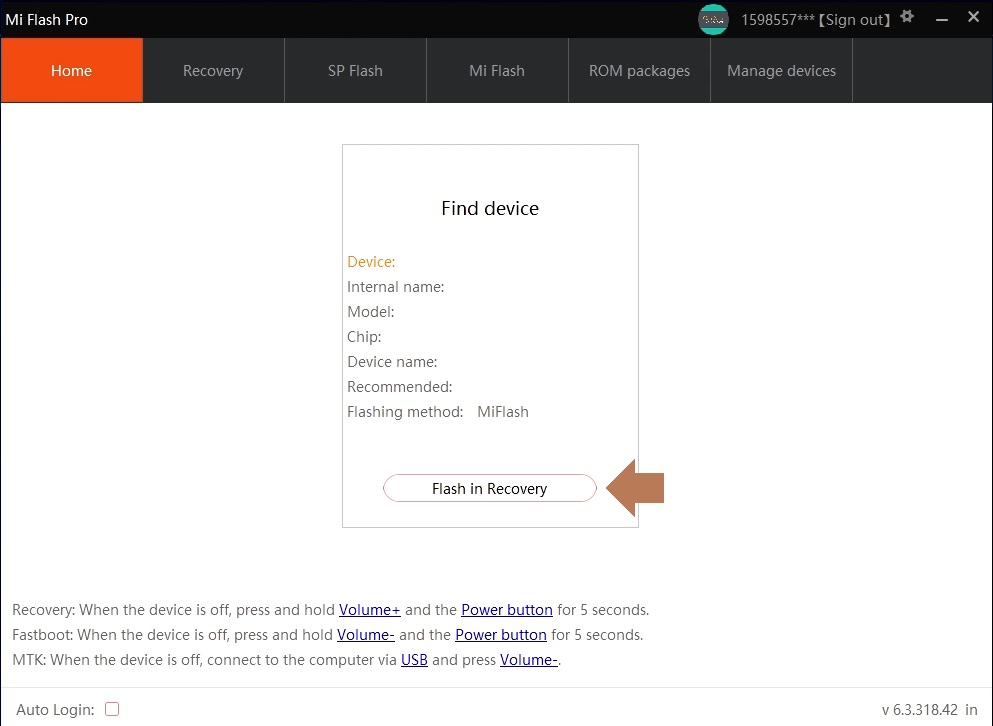Click the Device name: label
Viewport: 993px width, 726px height.
(392, 362)
